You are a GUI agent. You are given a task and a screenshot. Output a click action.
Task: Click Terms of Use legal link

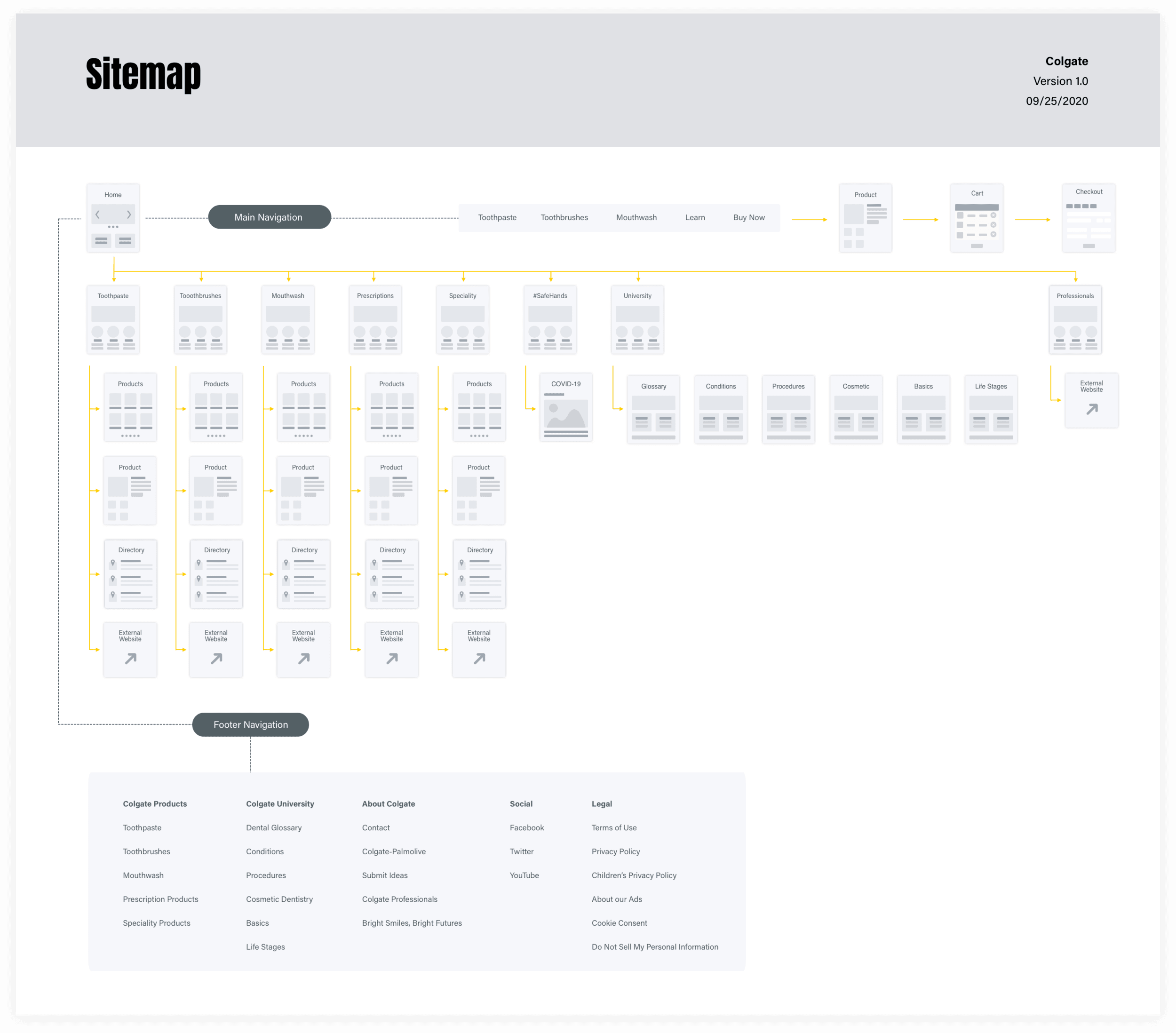pos(614,827)
